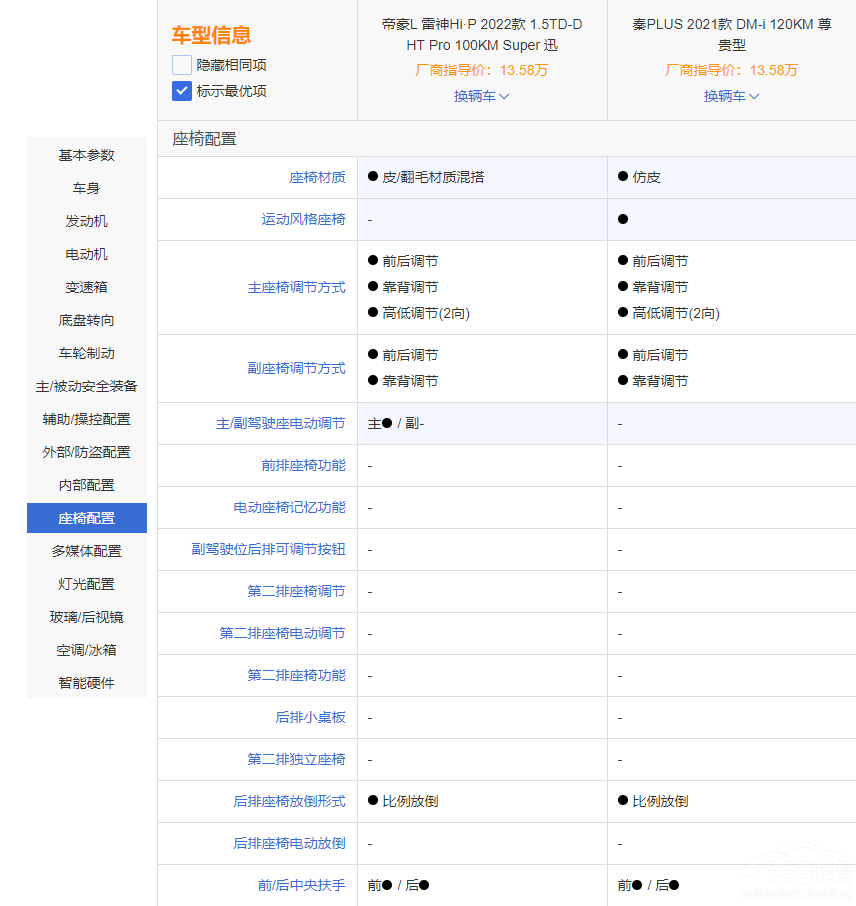Check the 隐藏相同项 checkbox
The height and width of the screenshot is (906, 856).
click(182, 65)
